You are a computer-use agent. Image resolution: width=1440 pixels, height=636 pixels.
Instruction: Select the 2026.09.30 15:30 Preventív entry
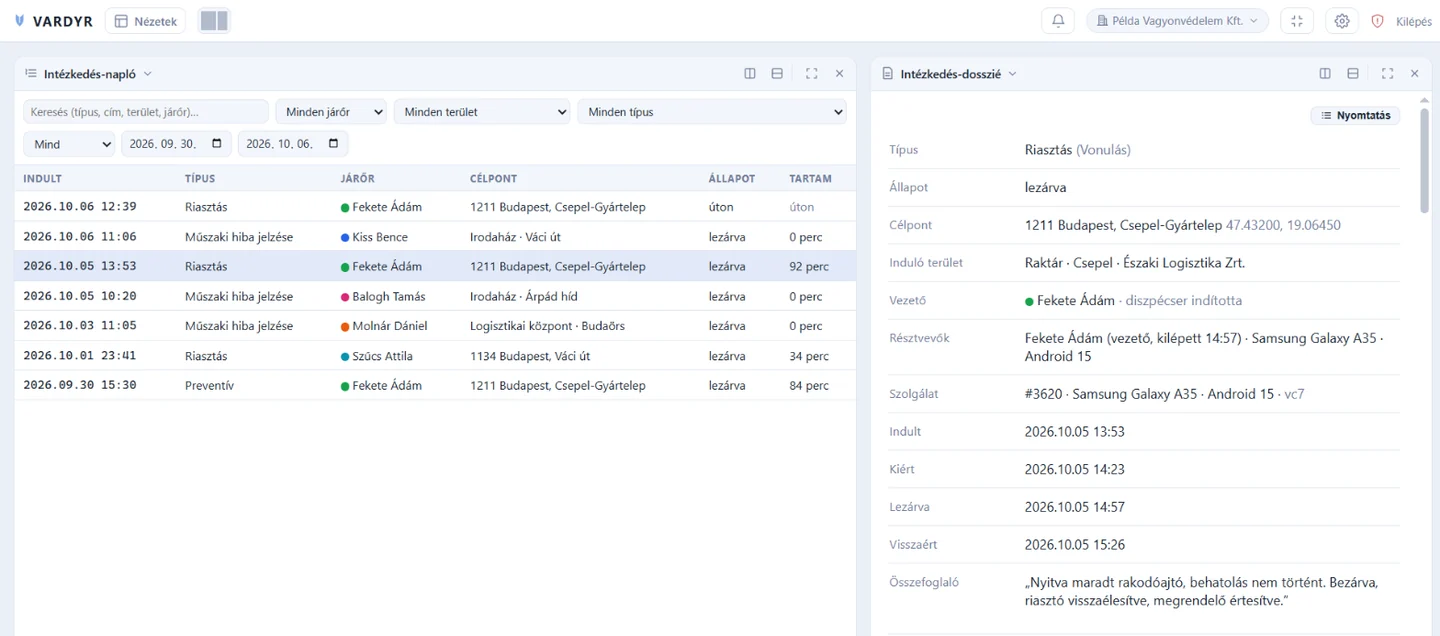[x=435, y=385]
